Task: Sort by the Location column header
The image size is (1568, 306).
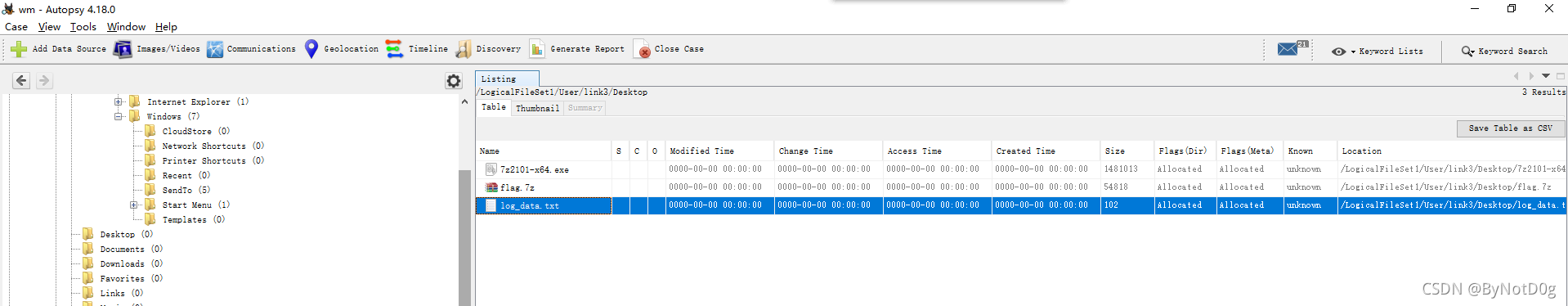Action: [x=1452, y=151]
